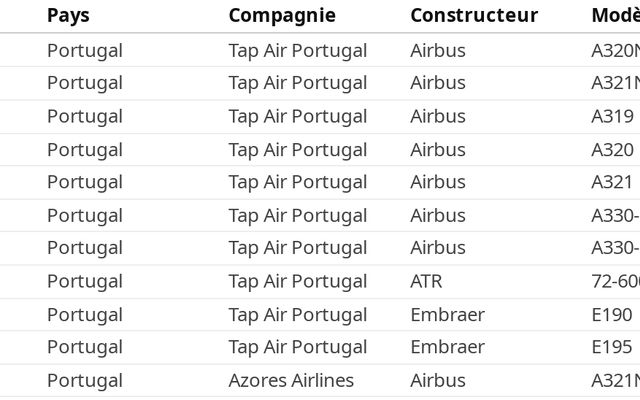Click the A320N cell in first row
The height and width of the screenshot is (400, 640).
pyautogui.click(x=615, y=50)
